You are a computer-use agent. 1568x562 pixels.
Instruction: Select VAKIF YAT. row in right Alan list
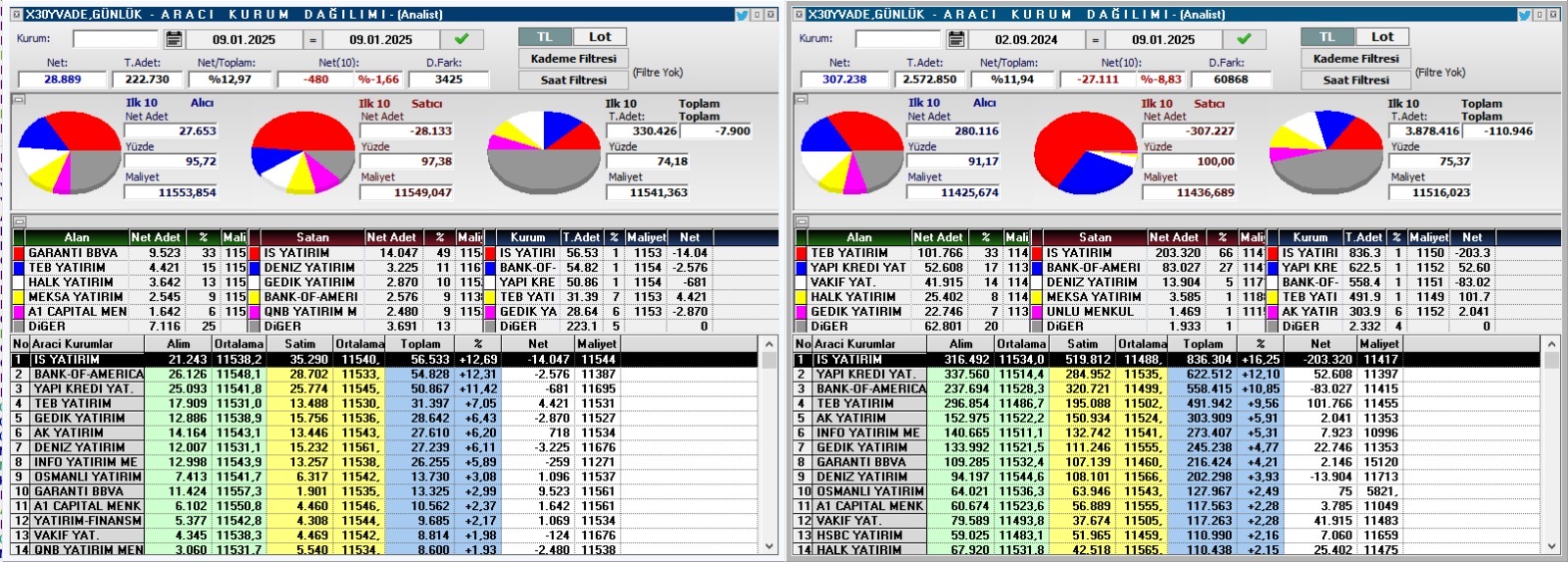912,282
